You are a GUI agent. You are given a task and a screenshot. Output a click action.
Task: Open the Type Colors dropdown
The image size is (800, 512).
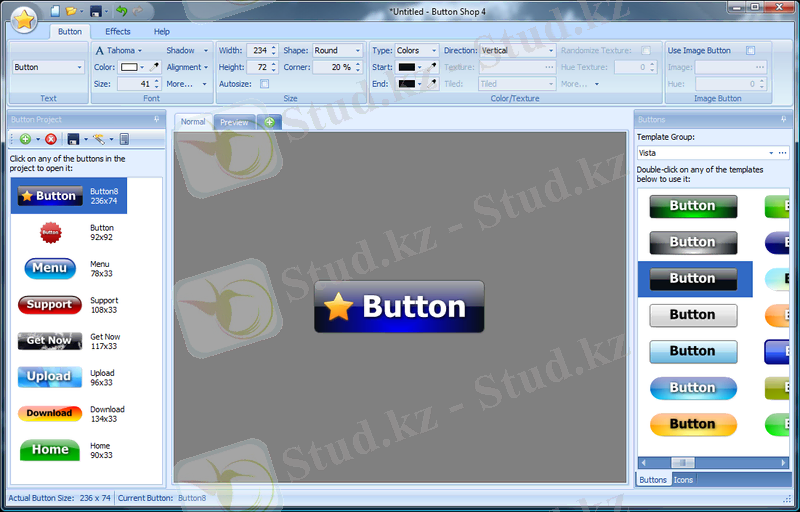click(x=434, y=50)
